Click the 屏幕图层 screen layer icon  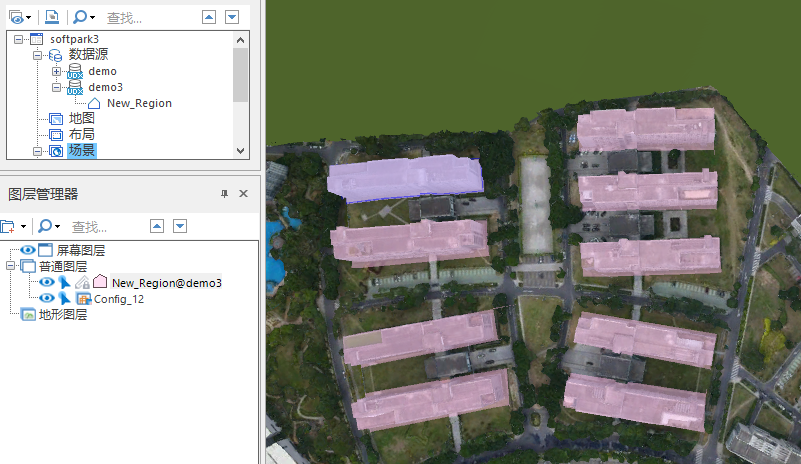point(45,250)
